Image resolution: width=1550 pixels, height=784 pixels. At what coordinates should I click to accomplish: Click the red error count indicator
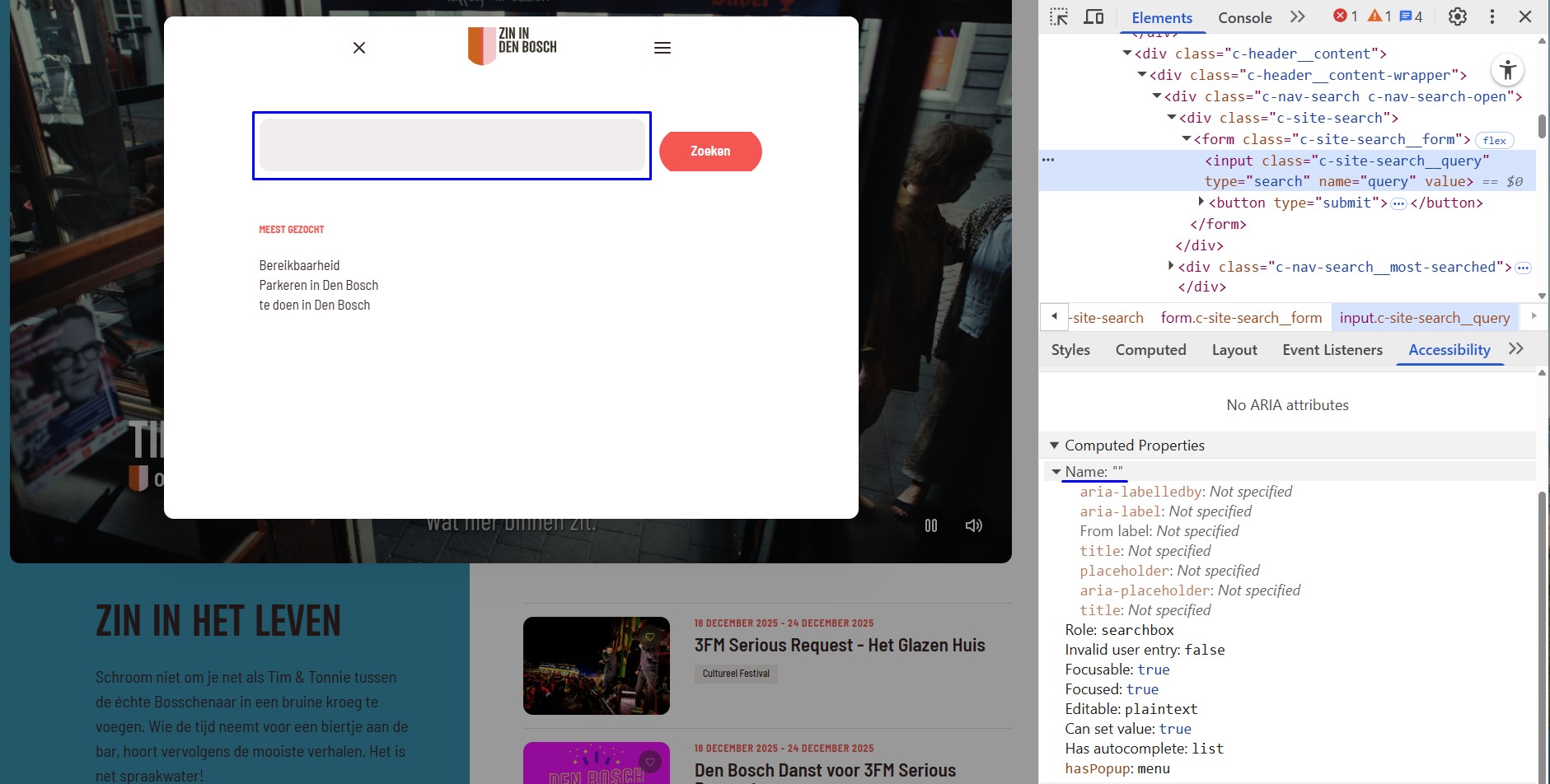click(1345, 16)
